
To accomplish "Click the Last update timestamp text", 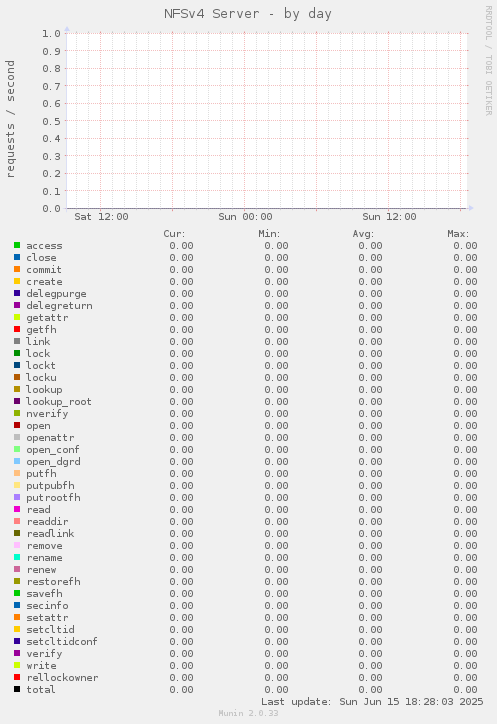I will pos(372,702).
